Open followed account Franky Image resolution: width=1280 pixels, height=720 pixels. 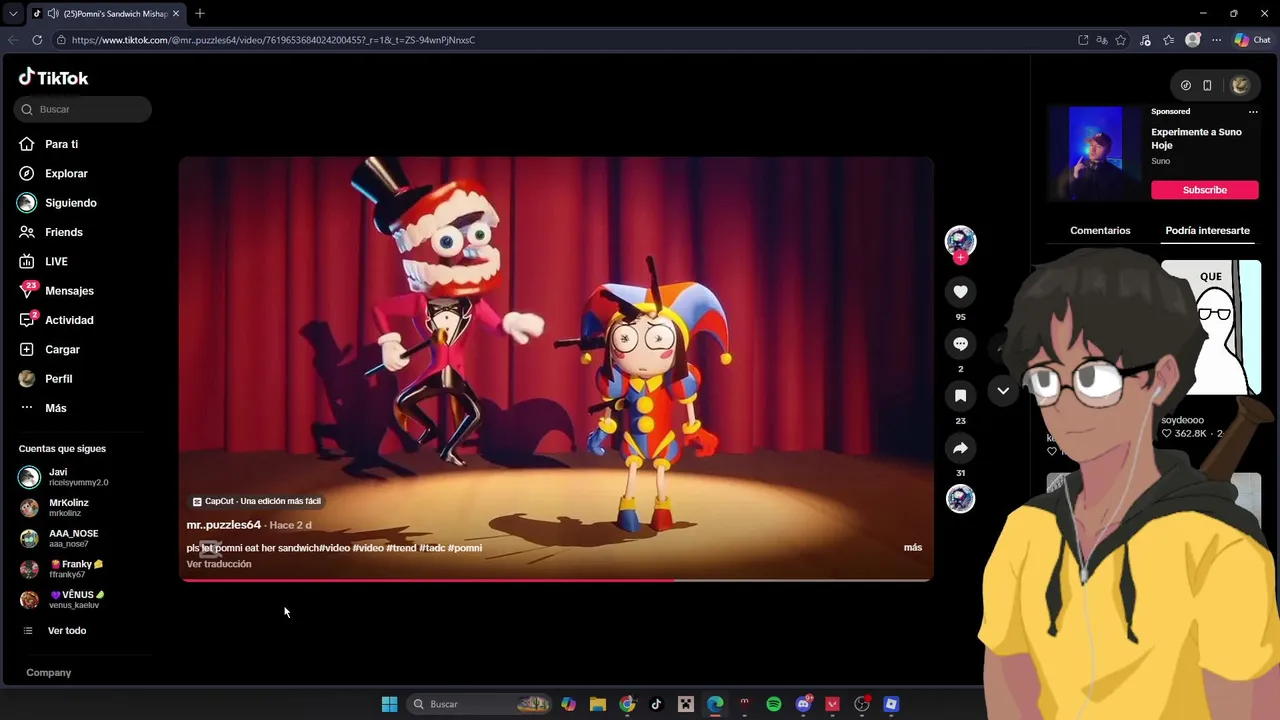point(61,569)
